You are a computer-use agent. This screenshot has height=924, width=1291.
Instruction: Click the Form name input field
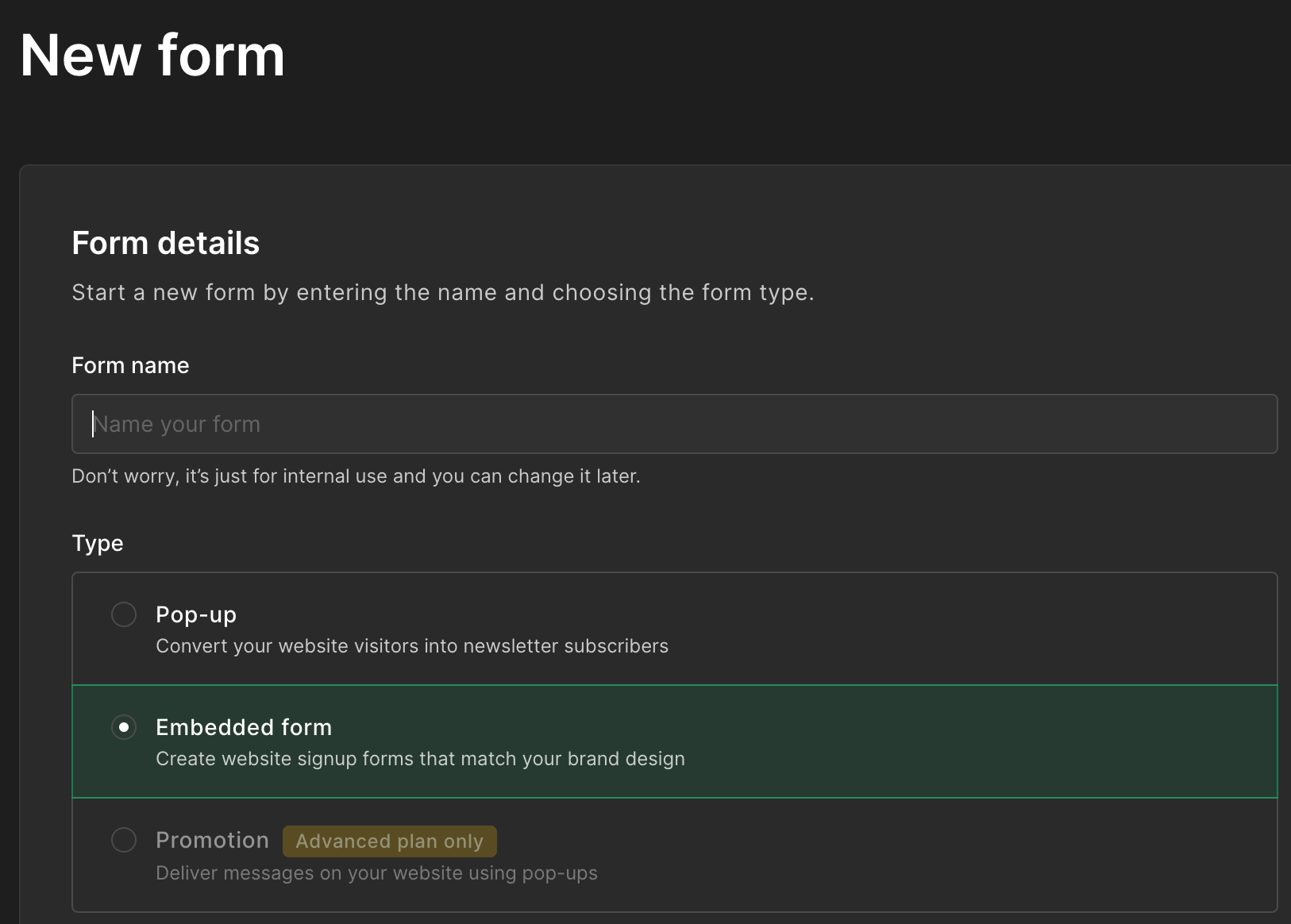tap(675, 424)
